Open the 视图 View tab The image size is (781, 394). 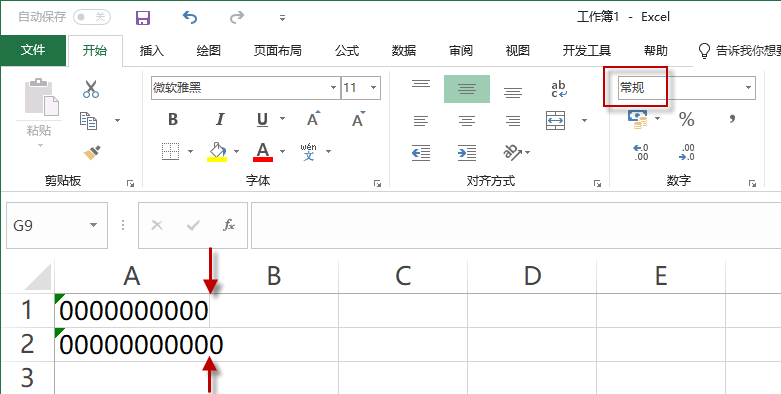click(517, 50)
